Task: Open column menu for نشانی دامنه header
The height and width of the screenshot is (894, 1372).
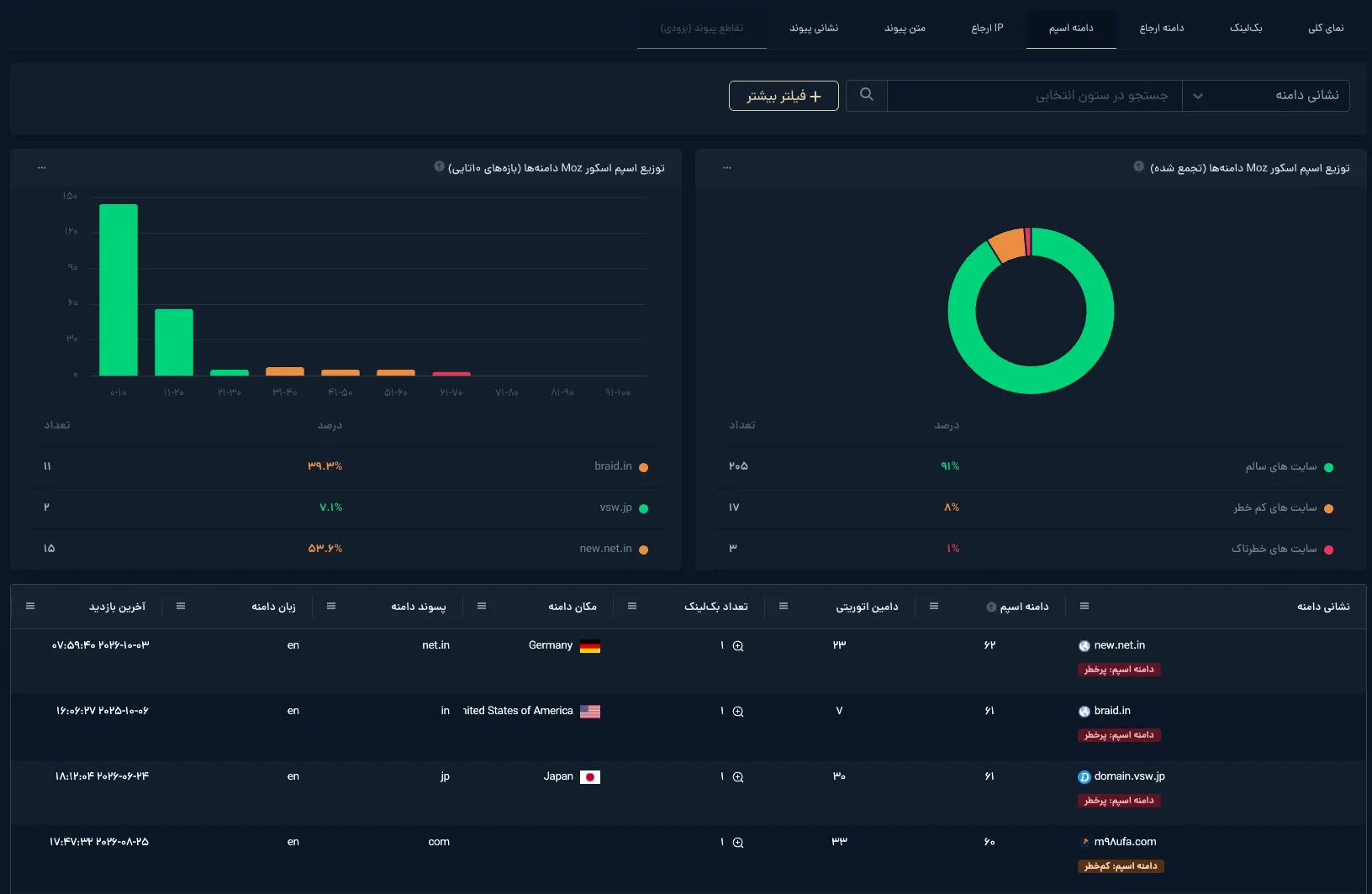Action: [x=1084, y=606]
